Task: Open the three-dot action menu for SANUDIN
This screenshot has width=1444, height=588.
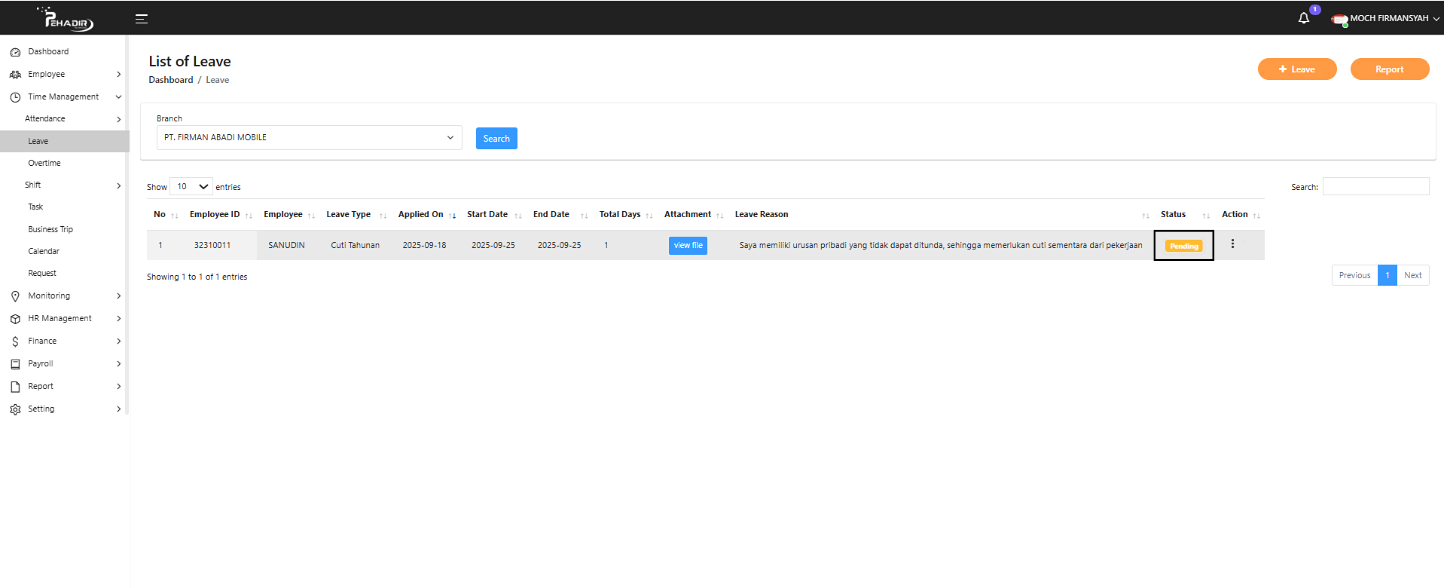Action: point(1232,244)
